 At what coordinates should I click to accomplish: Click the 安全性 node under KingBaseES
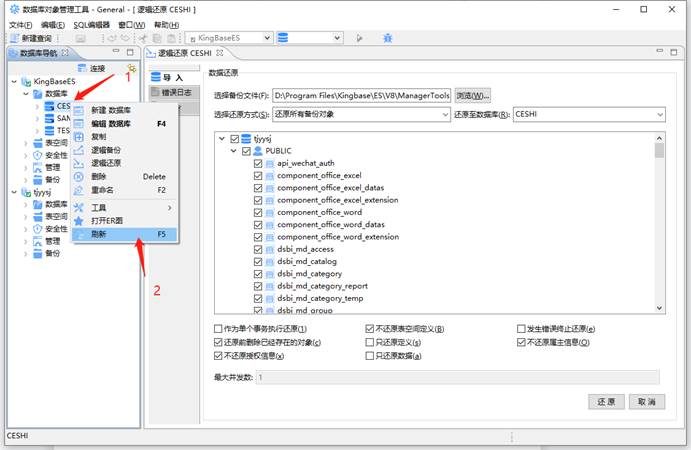point(51,155)
